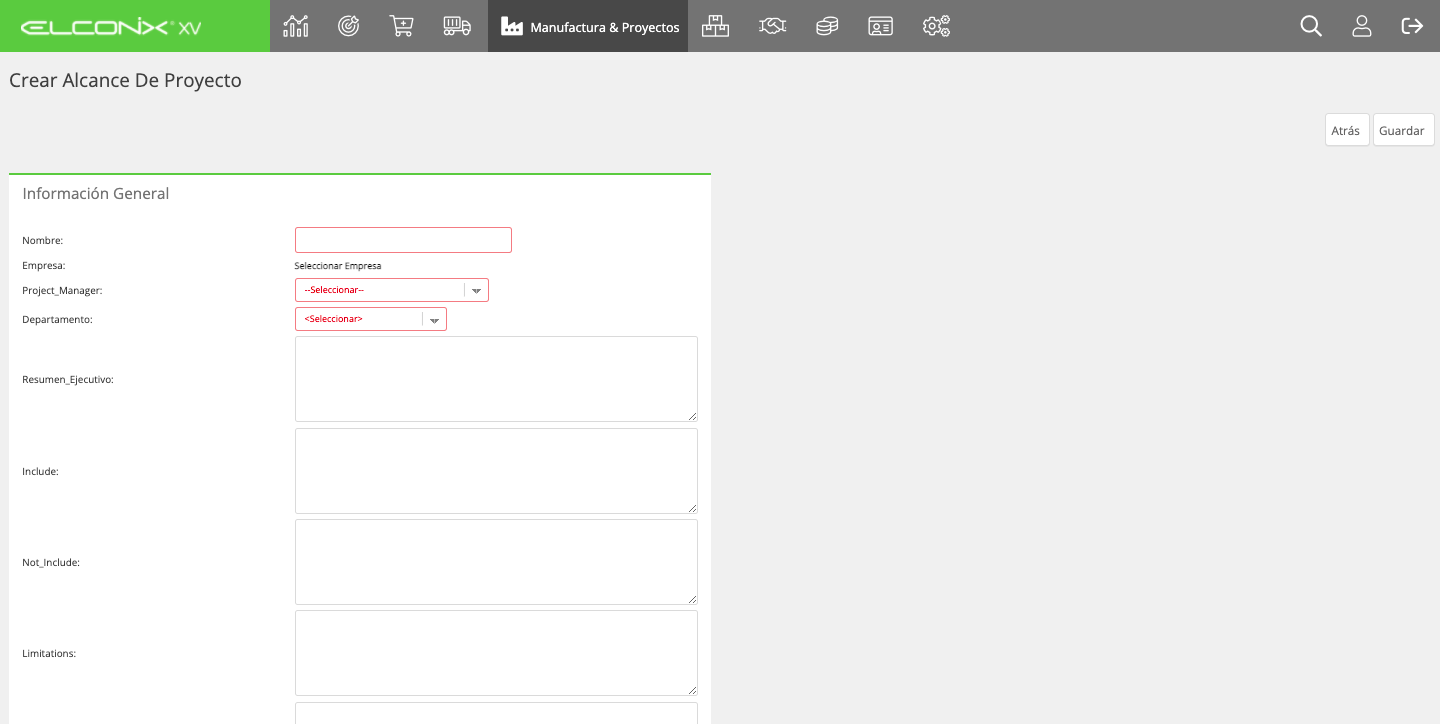Click the ELCONIX XV logo
The image size is (1440, 724).
coord(111,27)
